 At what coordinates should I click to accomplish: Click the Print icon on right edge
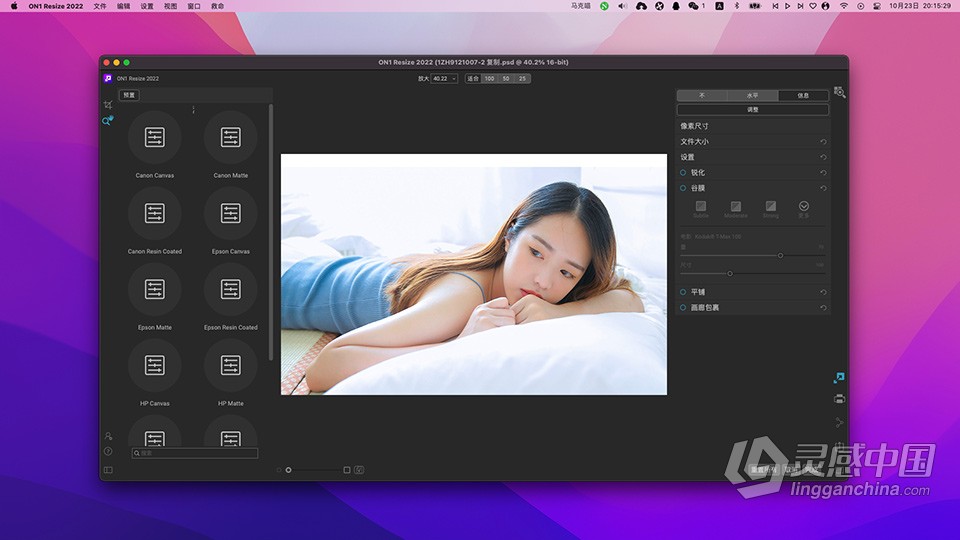click(839, 399)
